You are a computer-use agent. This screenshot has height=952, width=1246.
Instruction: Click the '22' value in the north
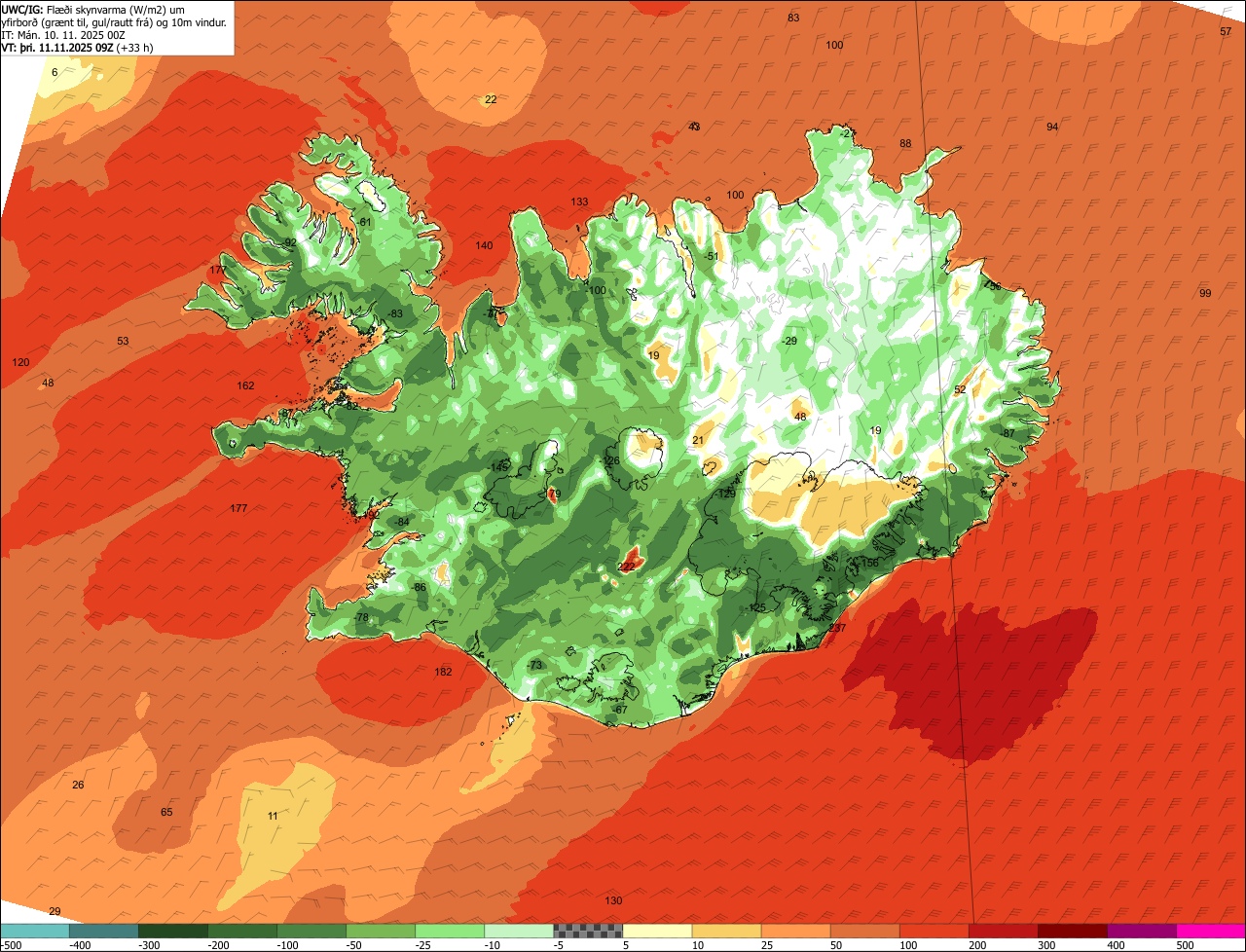(491, 99)
